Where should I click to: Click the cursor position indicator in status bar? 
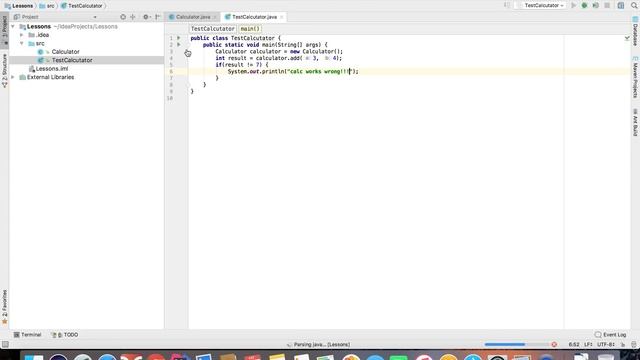tap(574, 344)
